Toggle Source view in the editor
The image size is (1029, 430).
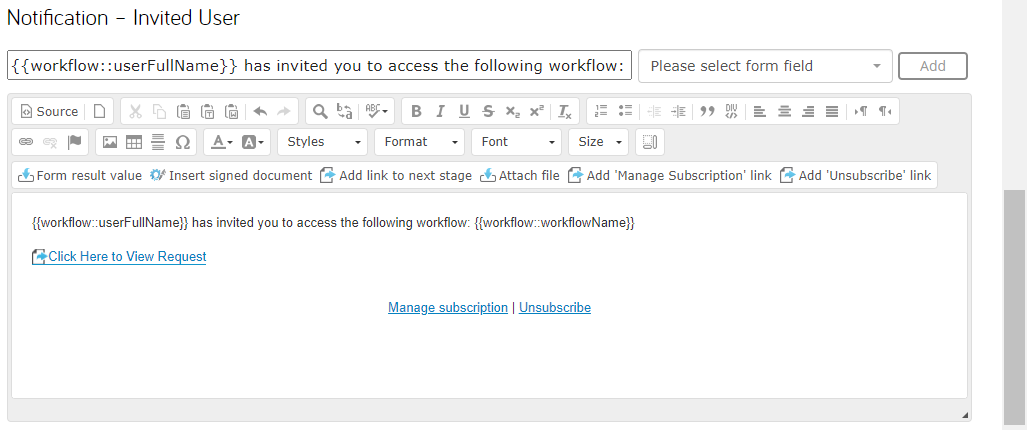pyautogui.click(x=49, y=112)
